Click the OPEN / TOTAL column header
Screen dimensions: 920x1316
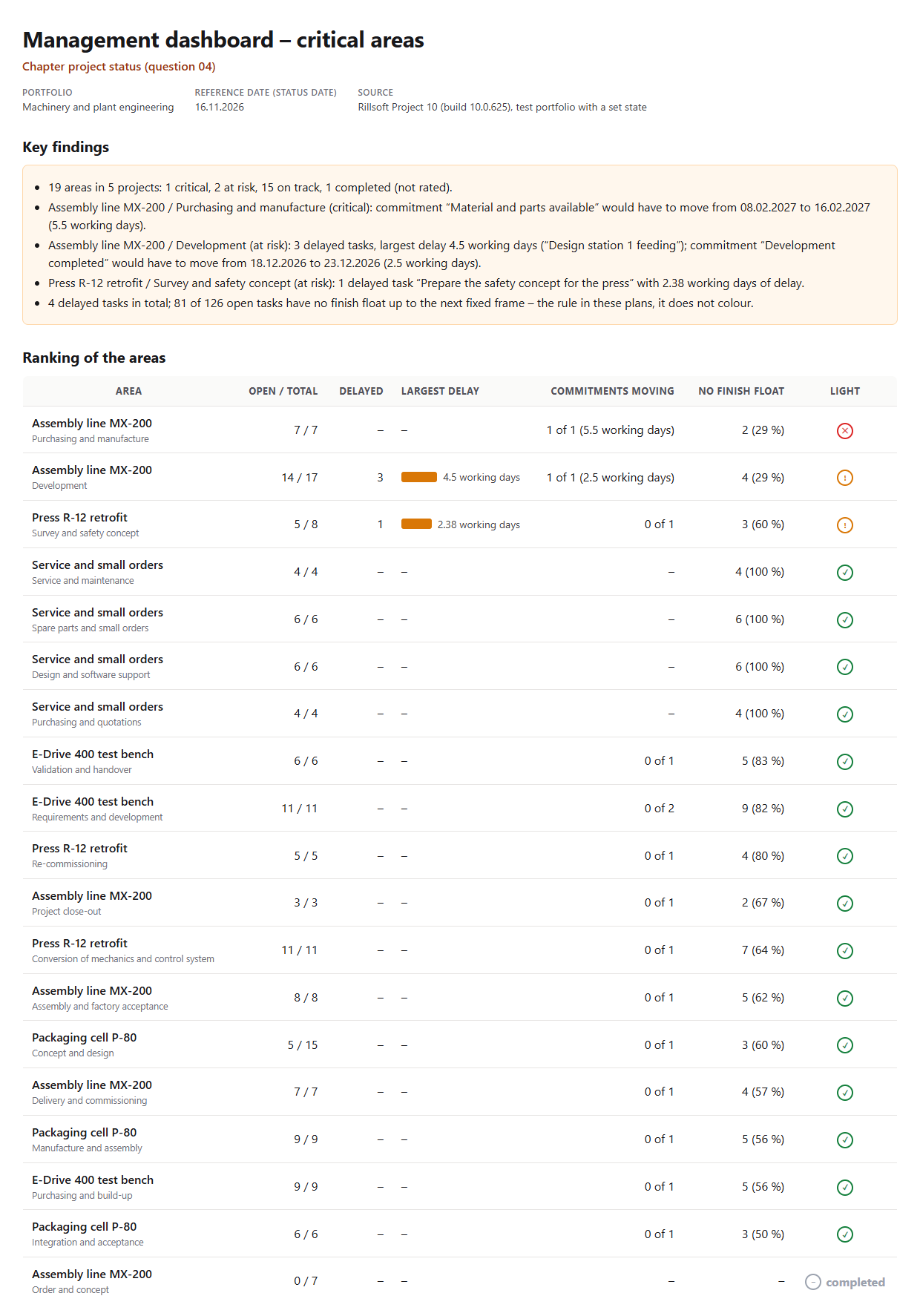283,391
